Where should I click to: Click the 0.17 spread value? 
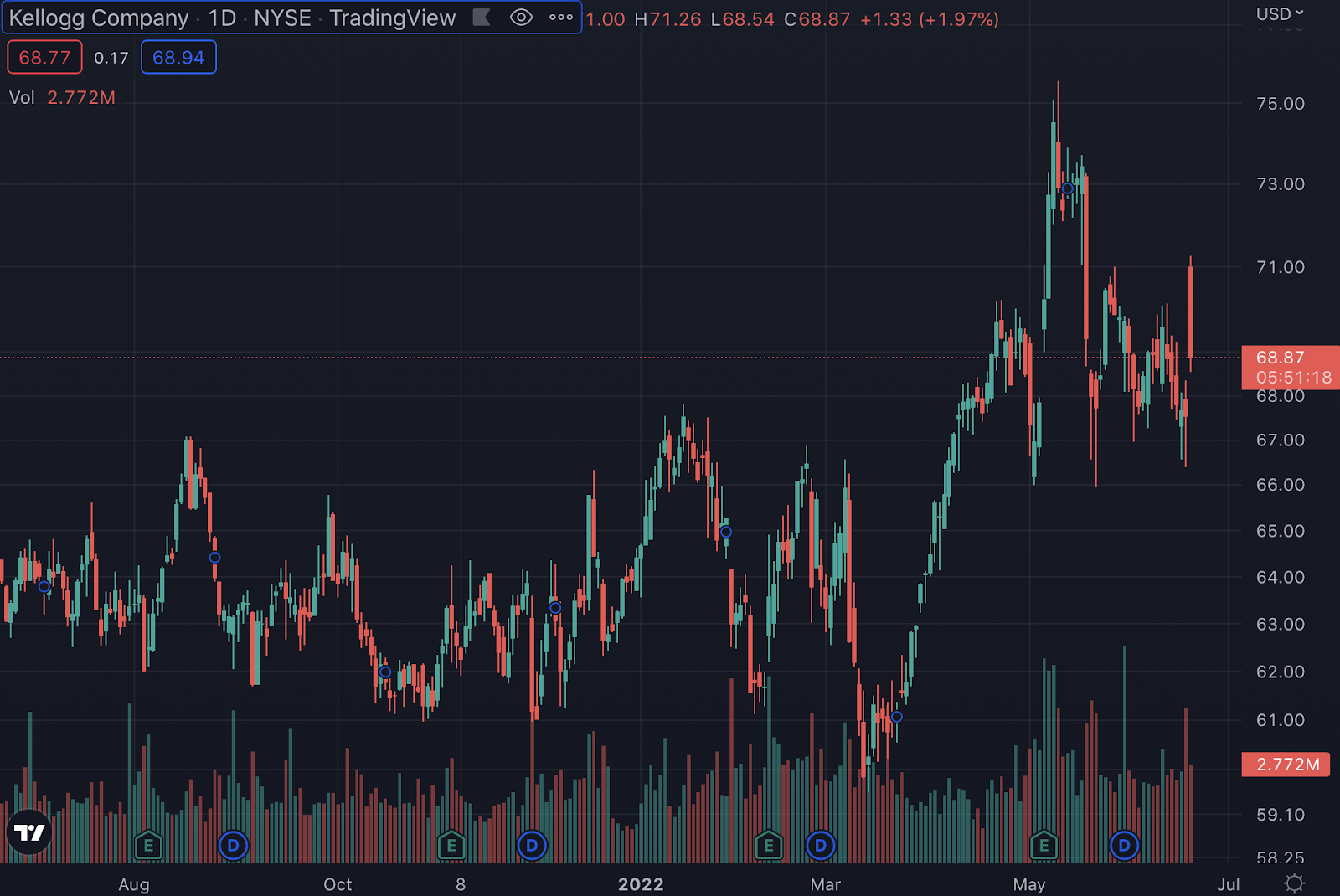(x=111, y=58)
